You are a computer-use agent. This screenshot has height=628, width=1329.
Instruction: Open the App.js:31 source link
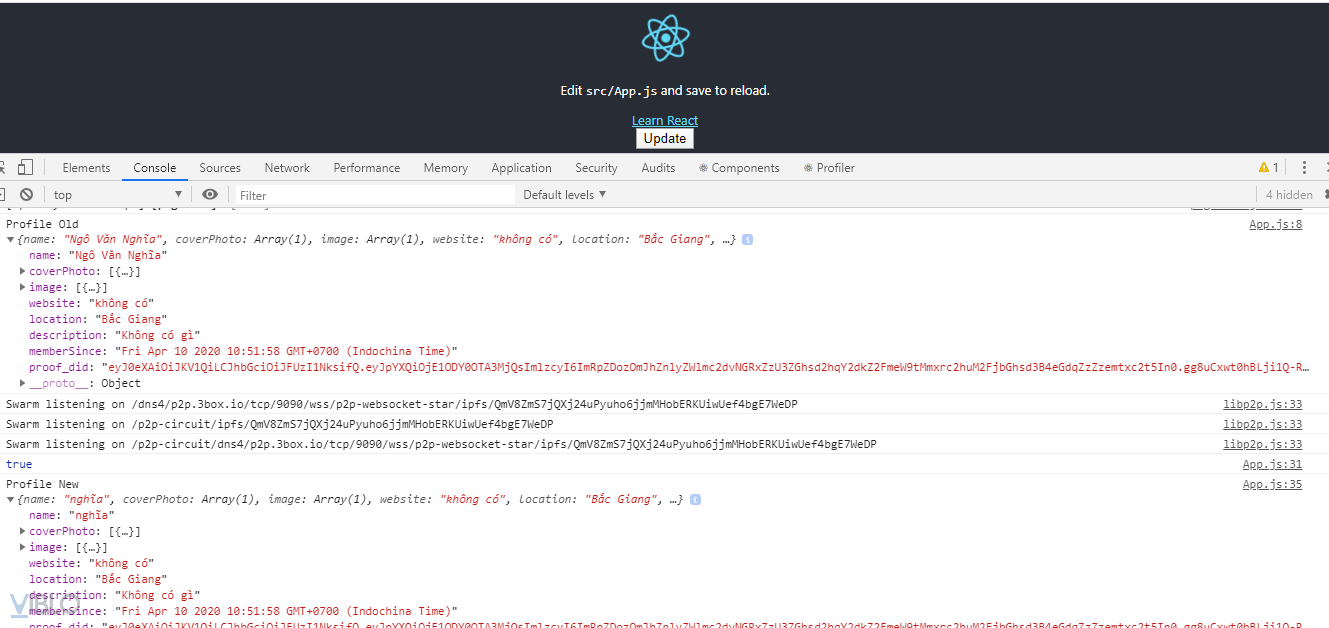click(1273, 464)
